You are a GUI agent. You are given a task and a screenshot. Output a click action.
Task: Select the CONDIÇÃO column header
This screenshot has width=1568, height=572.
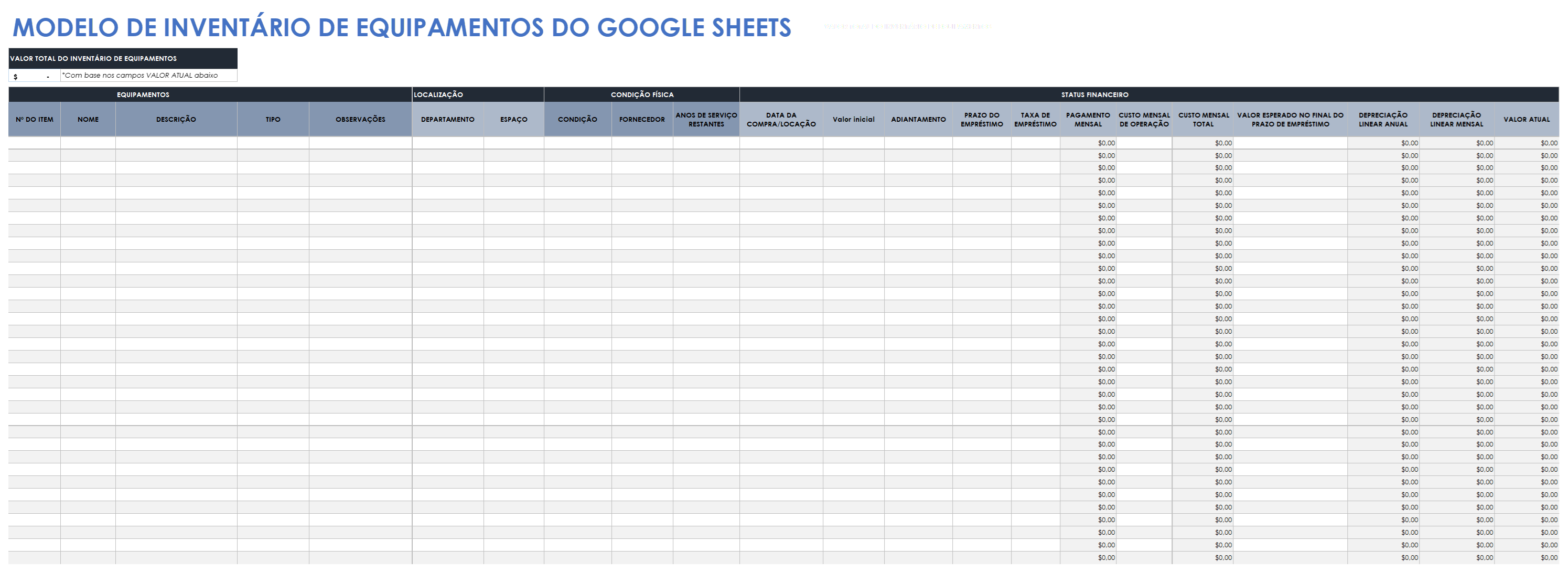pos(578,120)
